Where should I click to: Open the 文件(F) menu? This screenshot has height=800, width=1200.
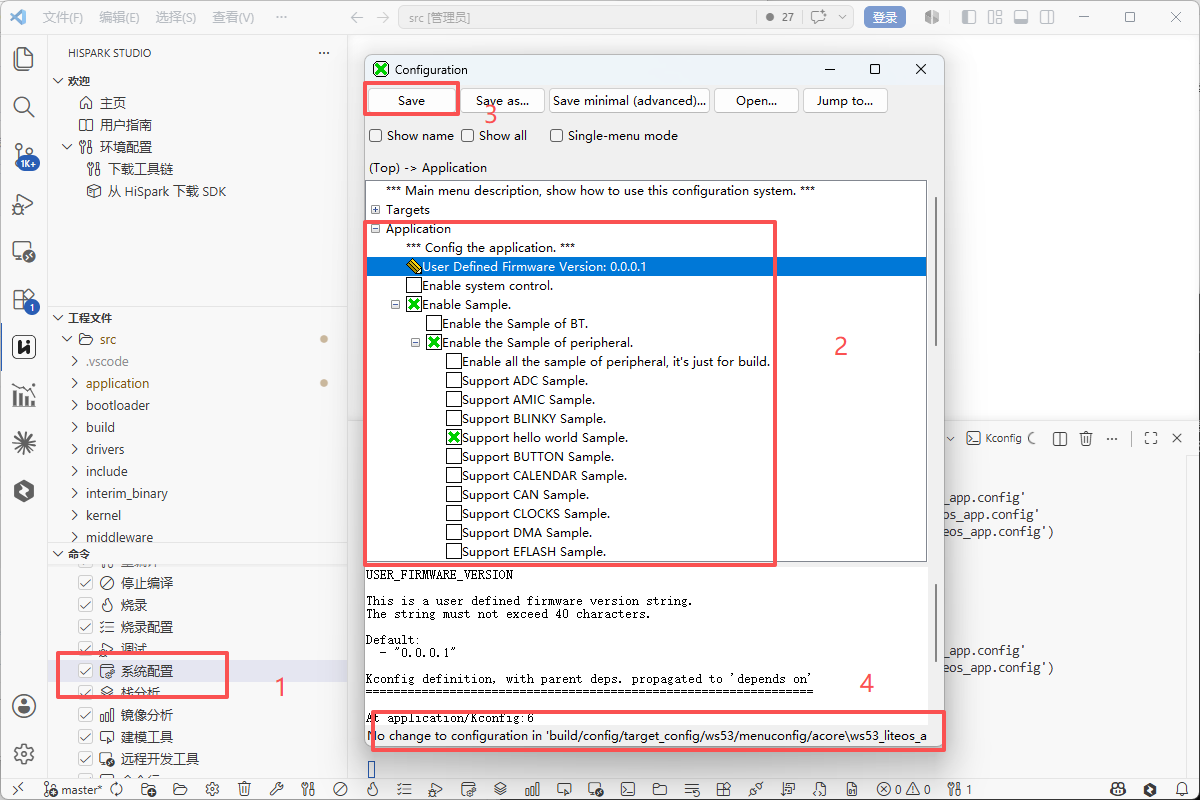[x=64, y=17]
